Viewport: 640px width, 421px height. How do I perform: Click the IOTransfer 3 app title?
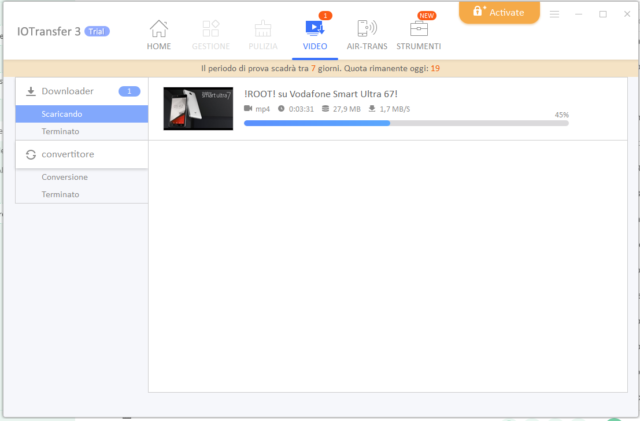[x=49, y=31]
